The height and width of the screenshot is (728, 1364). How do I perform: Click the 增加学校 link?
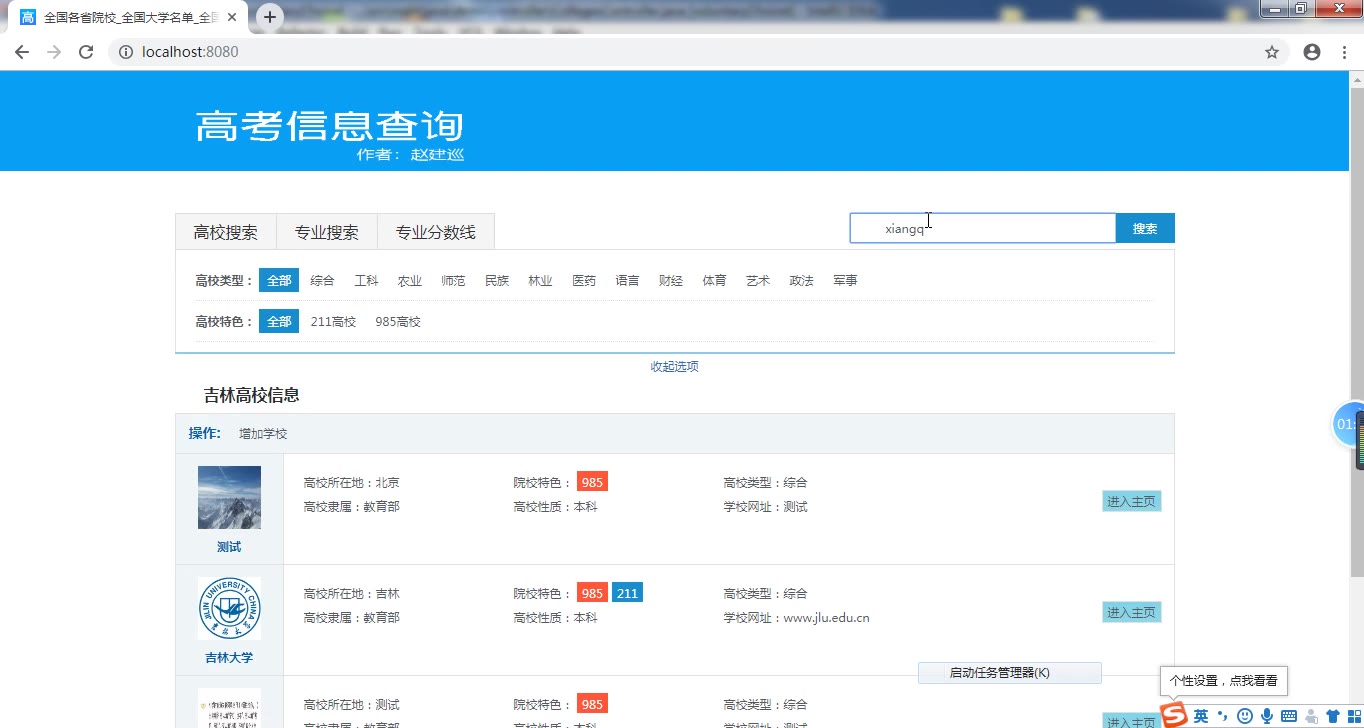[x=263, y=434]
